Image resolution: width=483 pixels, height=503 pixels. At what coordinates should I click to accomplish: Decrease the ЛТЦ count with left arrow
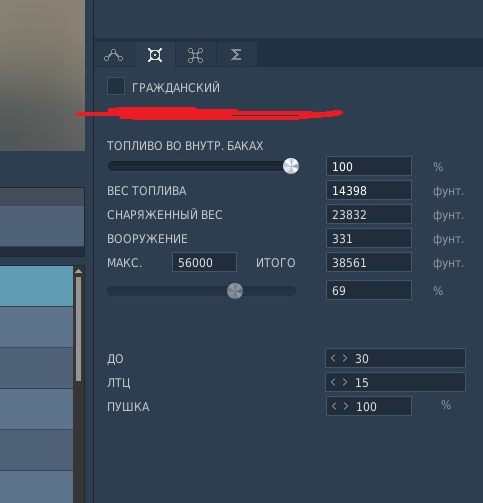pos(333,382)
